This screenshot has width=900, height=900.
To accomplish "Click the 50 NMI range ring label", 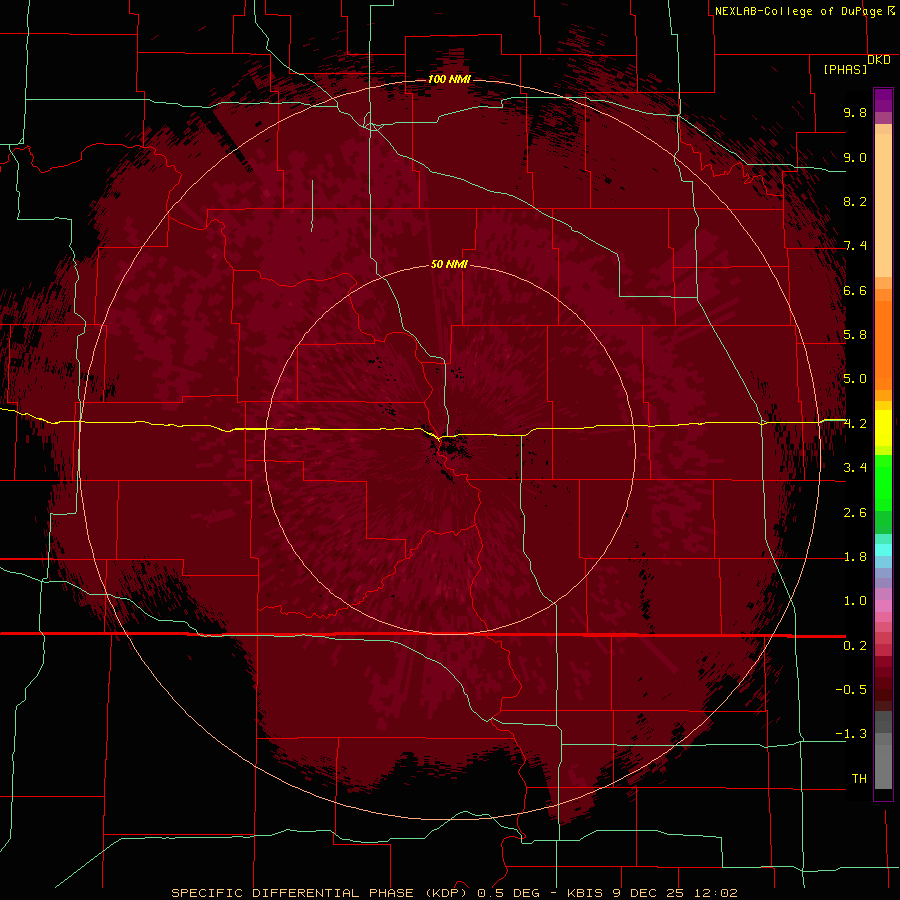I will pyautogui.click(x=449, y=264).
